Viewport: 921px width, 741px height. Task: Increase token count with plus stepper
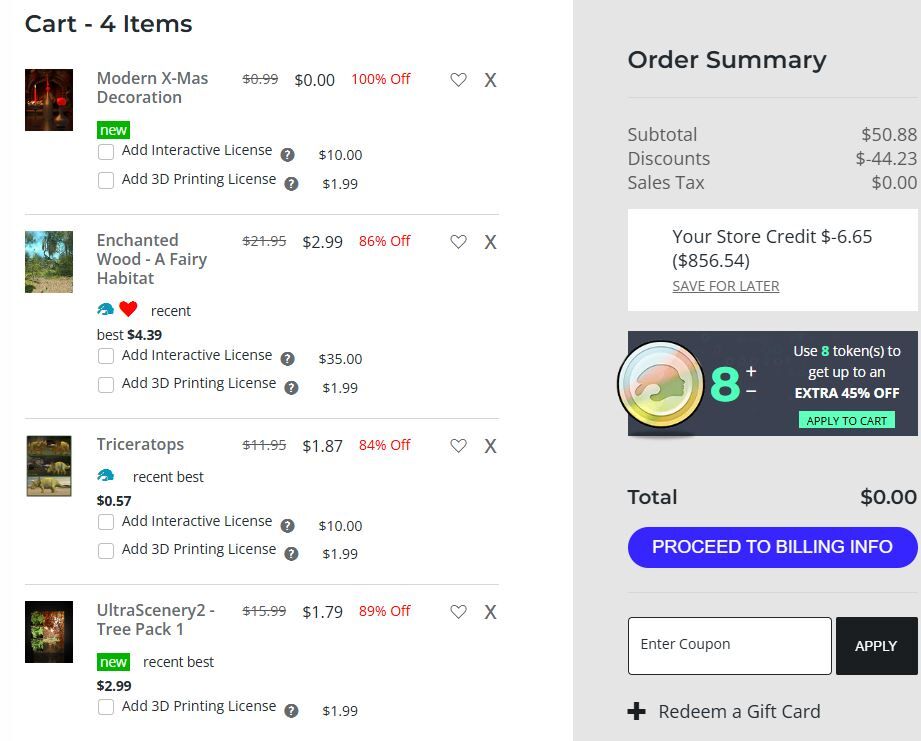coord(751,371)
